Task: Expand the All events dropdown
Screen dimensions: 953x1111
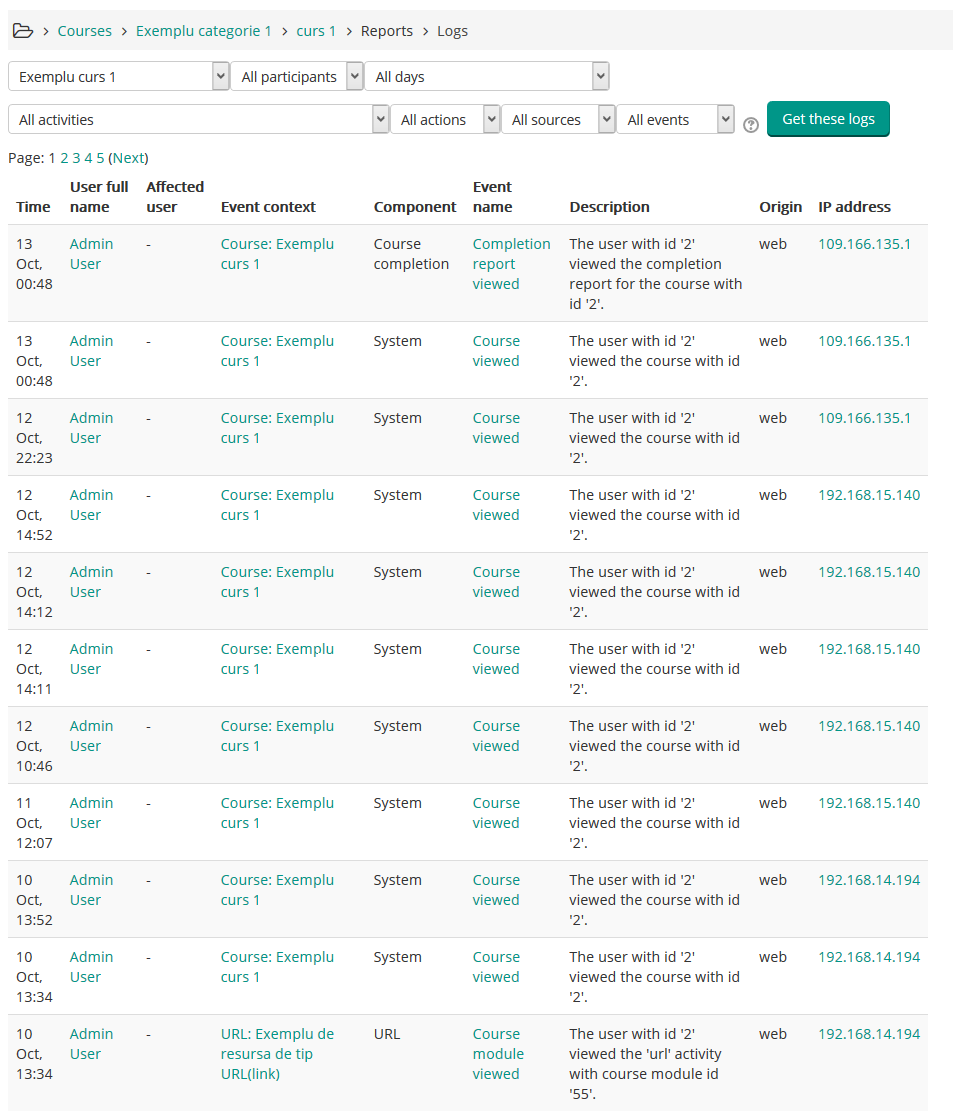Action: coord(675,119)
